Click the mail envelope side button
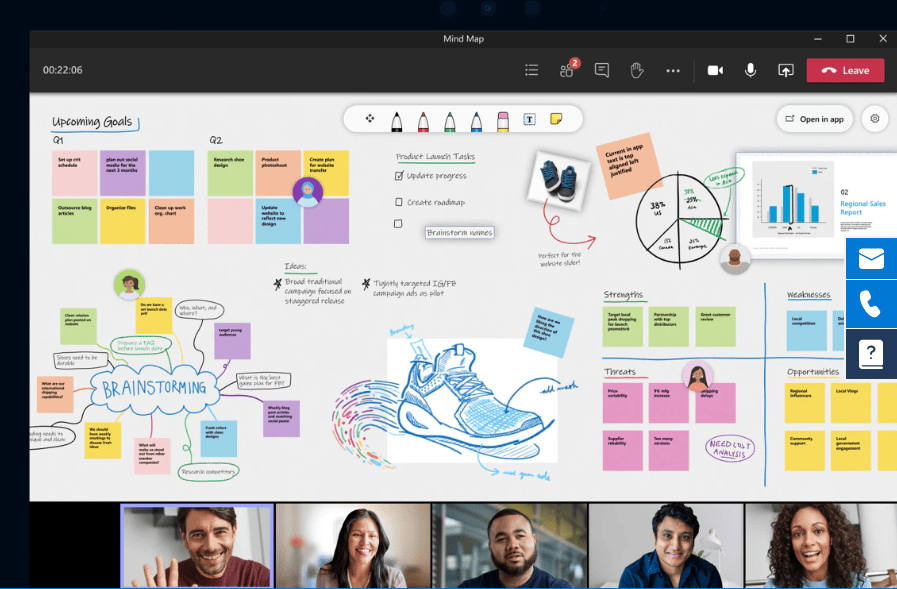897x589 pixels. [871, 258]
